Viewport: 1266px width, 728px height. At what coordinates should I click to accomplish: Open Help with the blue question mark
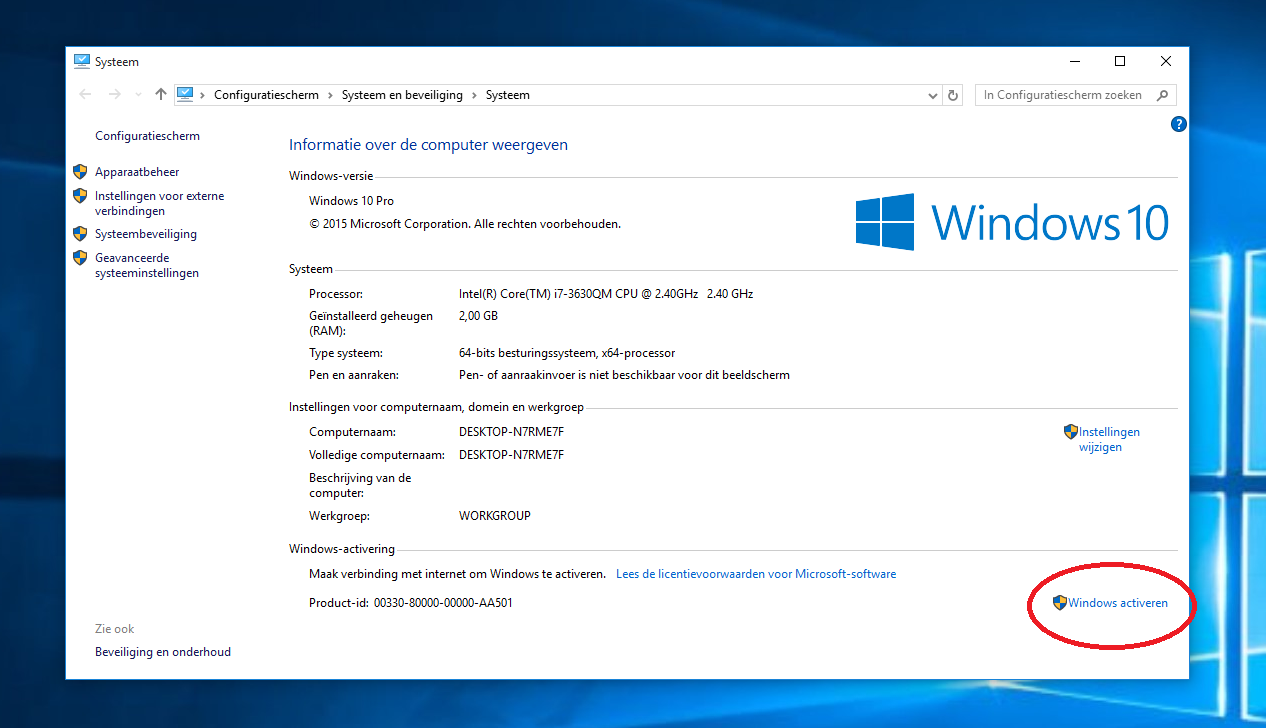tap(1178, 124)
